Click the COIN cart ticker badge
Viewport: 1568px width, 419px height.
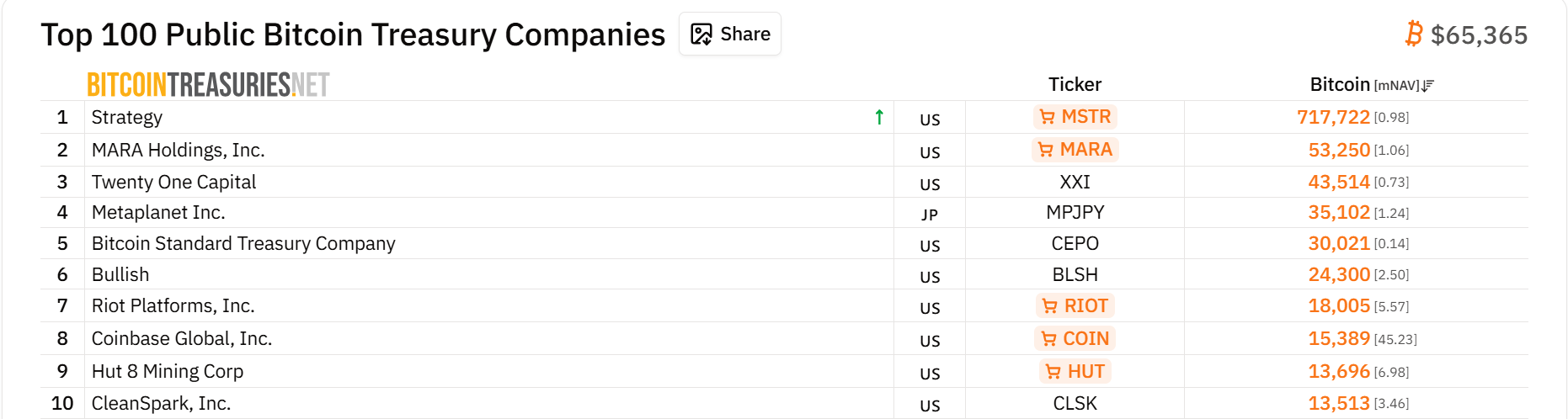pyautogui.click(x=1075, y=338)
